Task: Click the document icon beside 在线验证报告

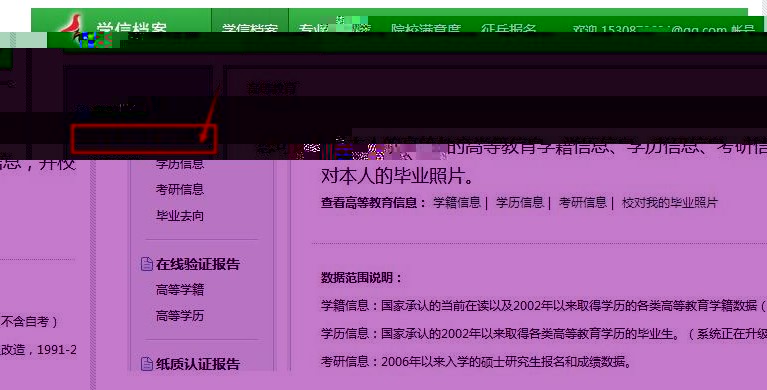Action: click(x=147, y=264)
